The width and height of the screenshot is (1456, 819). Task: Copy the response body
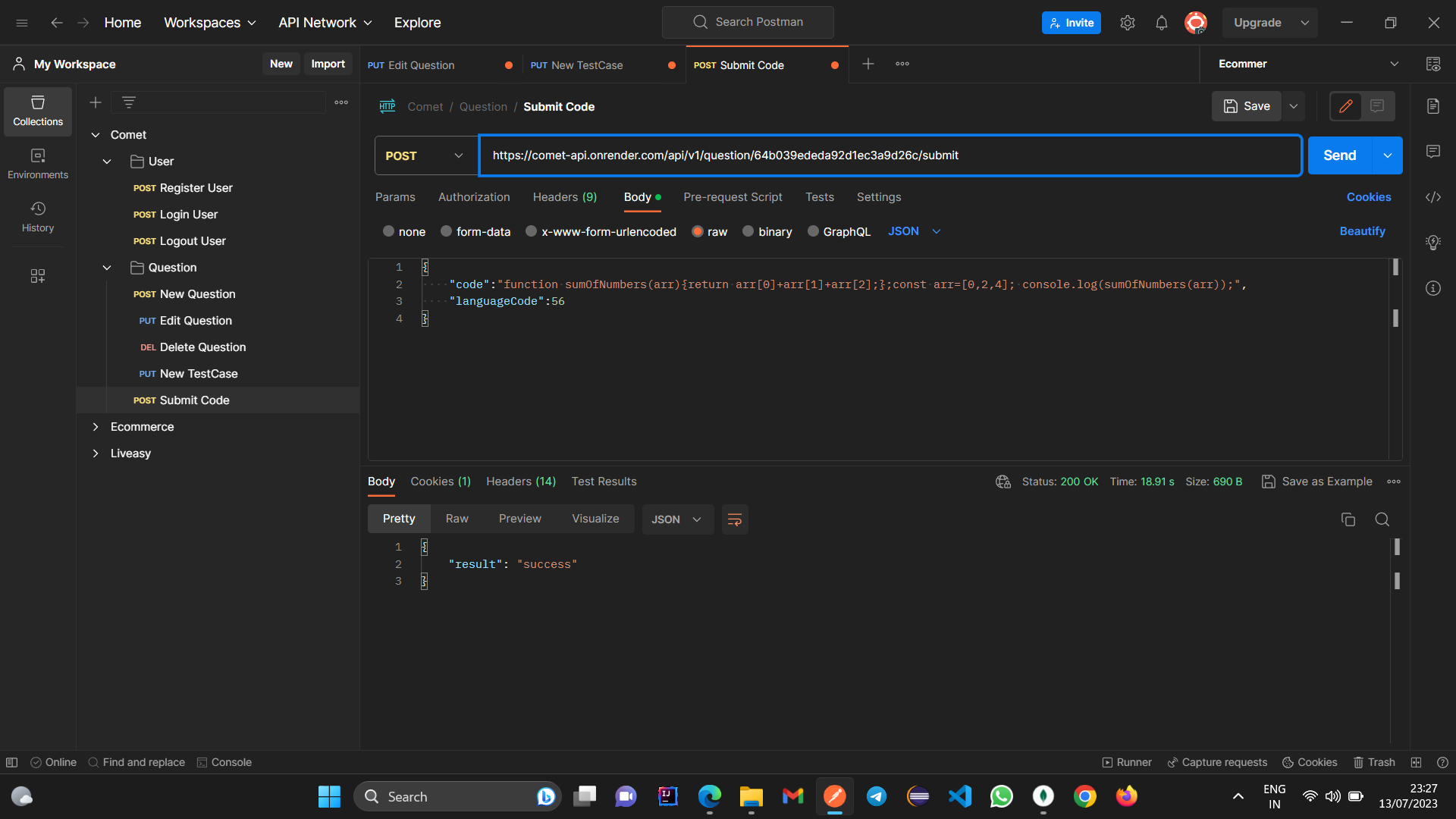click(1348, 519)
